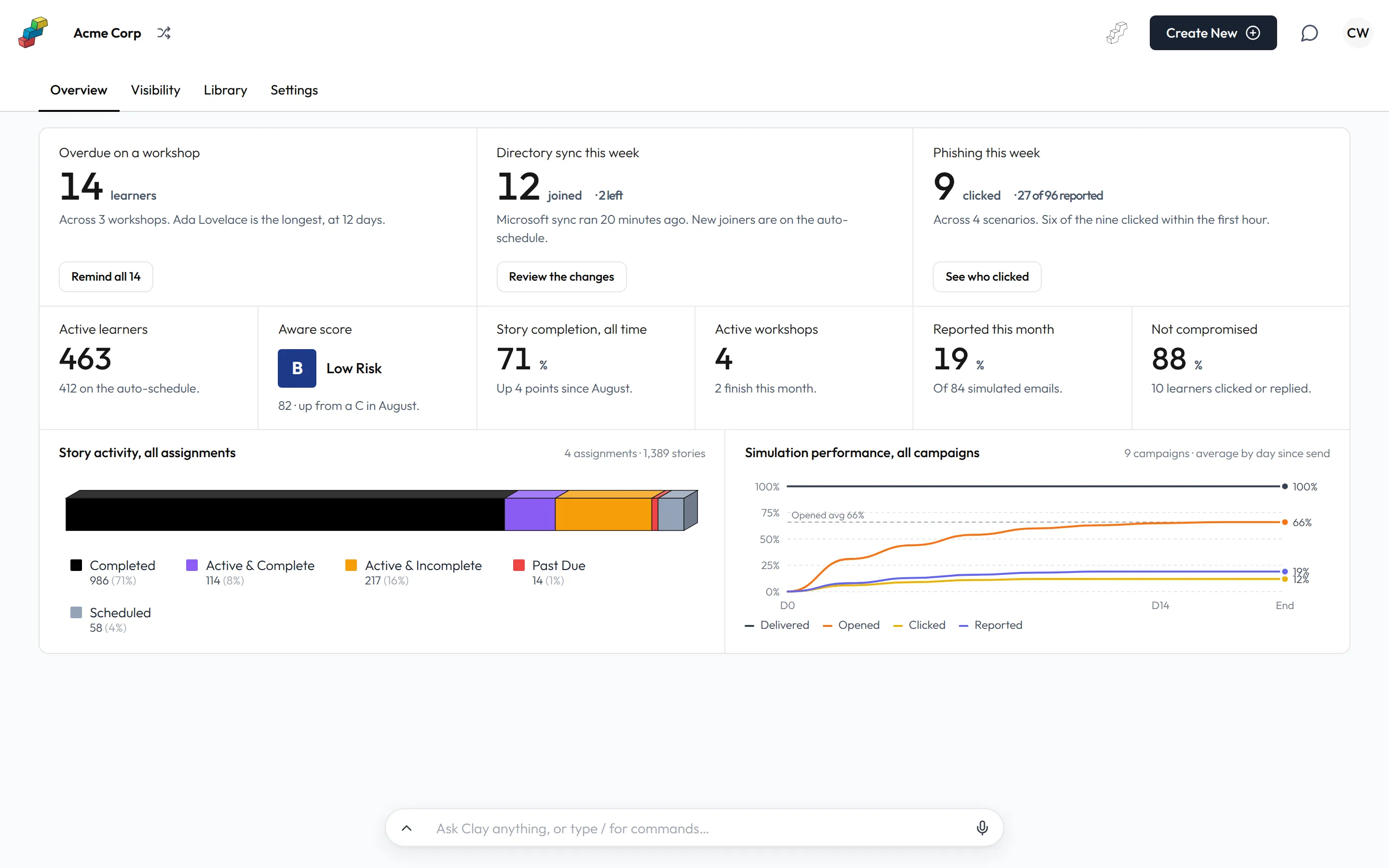Open the chat bubble icon

1308,33
